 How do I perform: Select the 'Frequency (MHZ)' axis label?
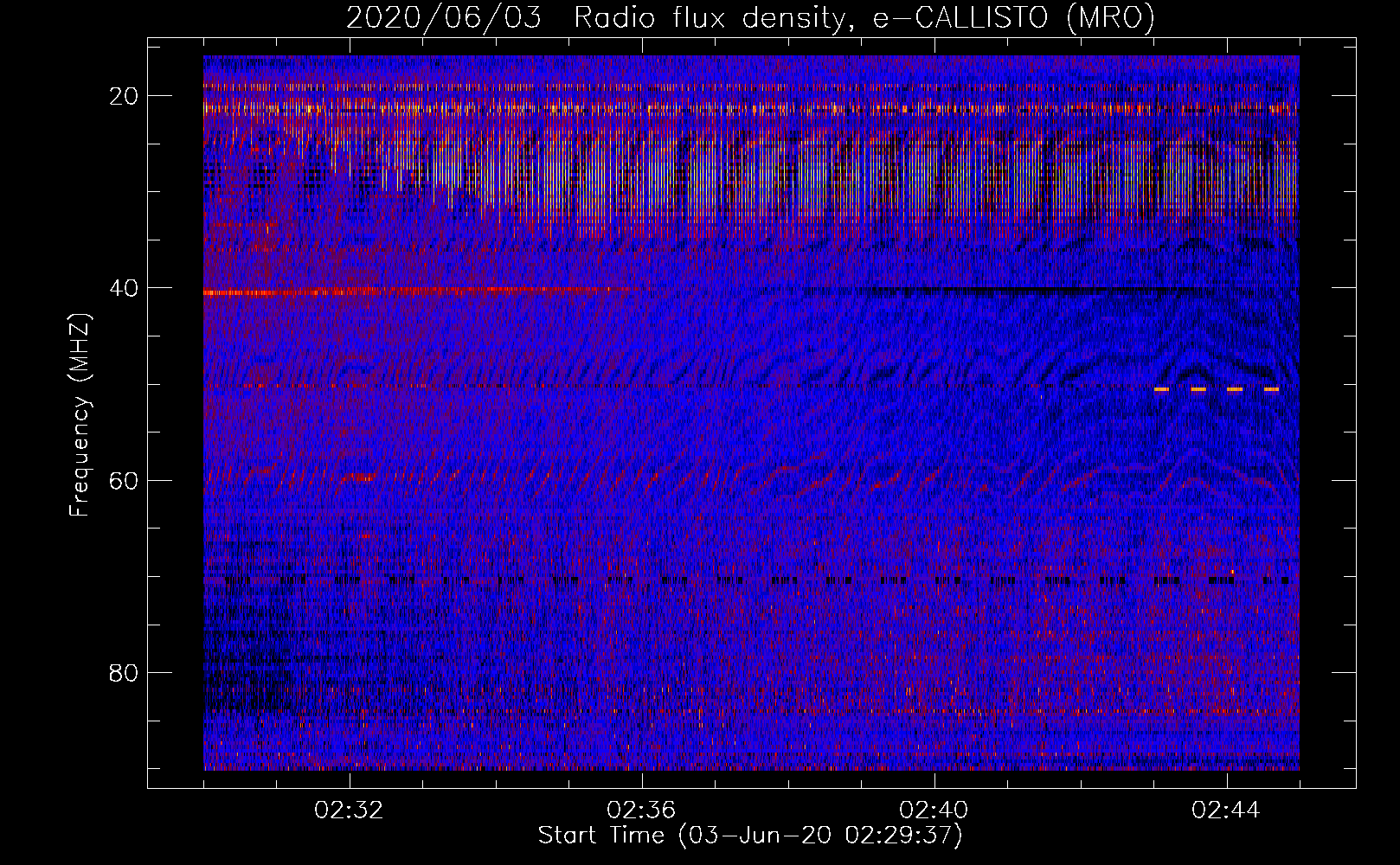(80, 416)
